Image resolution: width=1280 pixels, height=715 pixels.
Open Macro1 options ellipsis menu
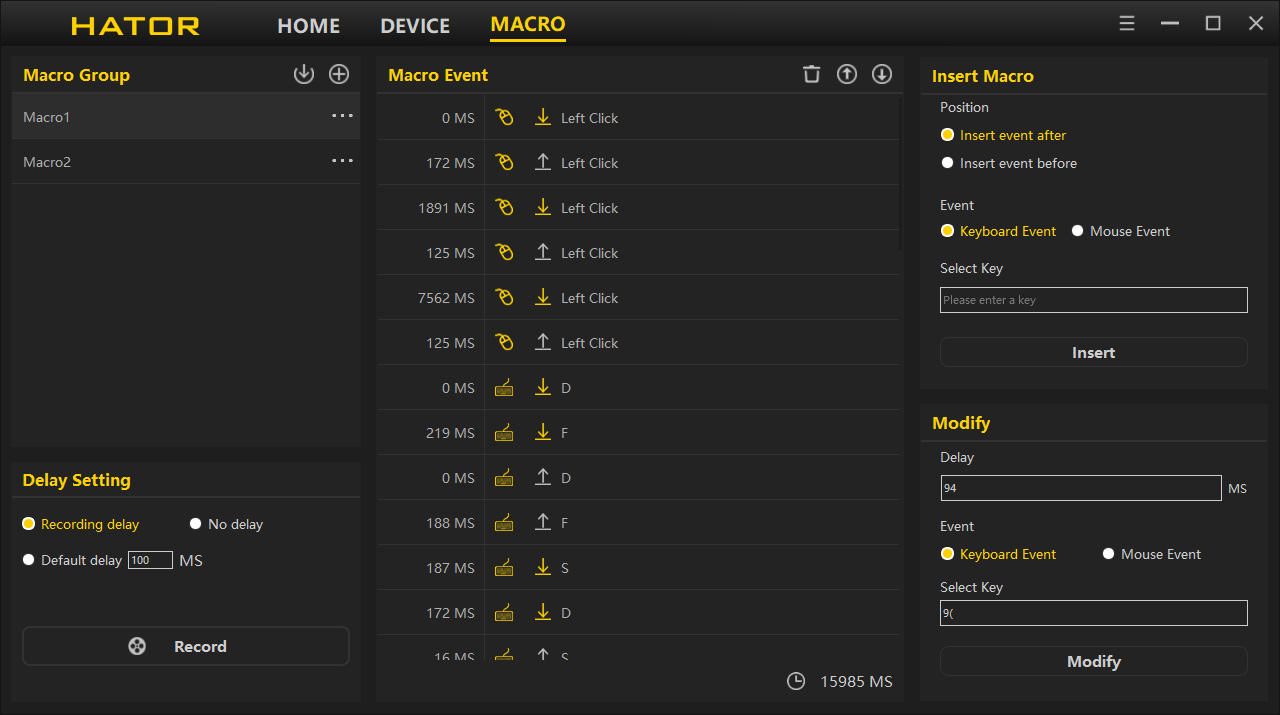point(342,116)
